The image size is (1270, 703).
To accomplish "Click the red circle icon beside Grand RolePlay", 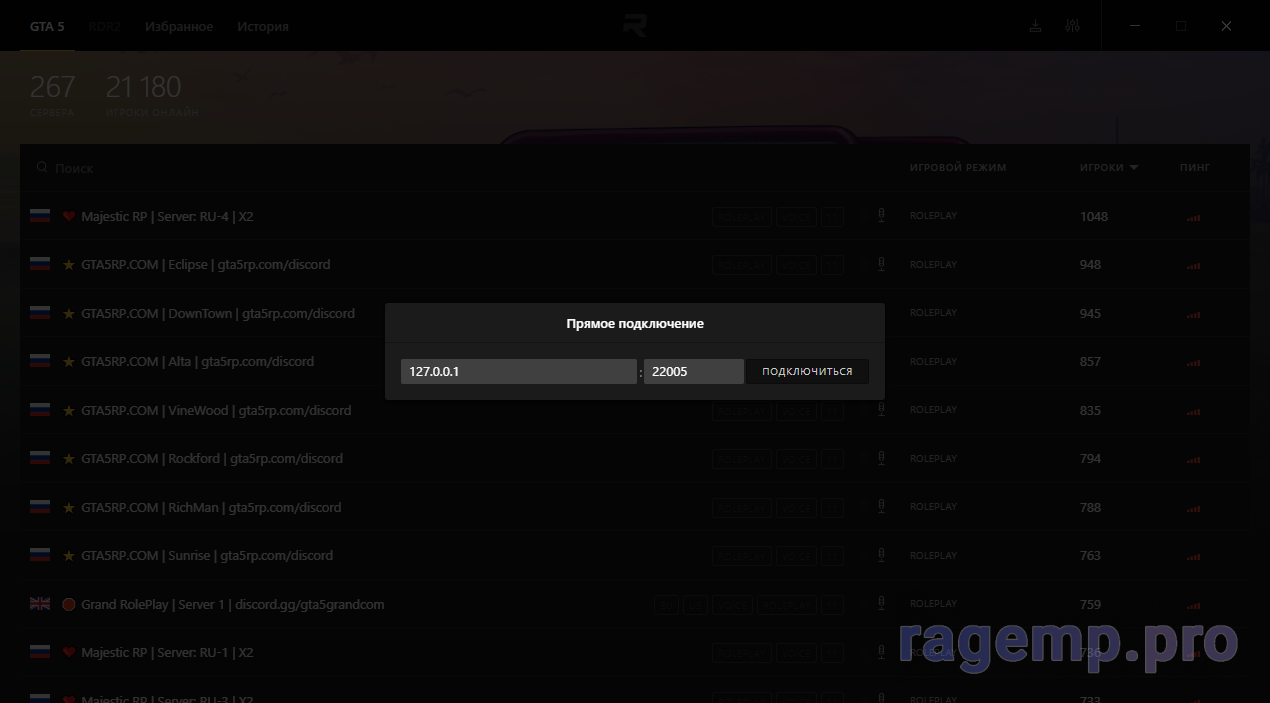I will [69, 604].
